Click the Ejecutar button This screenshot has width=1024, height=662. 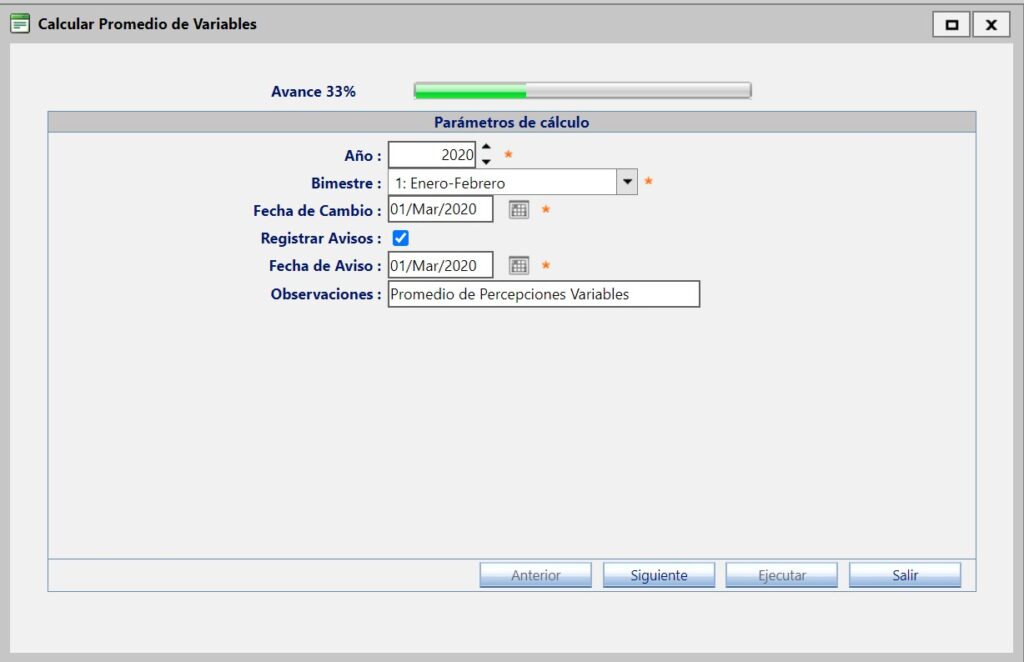click(x=781, y=575)
